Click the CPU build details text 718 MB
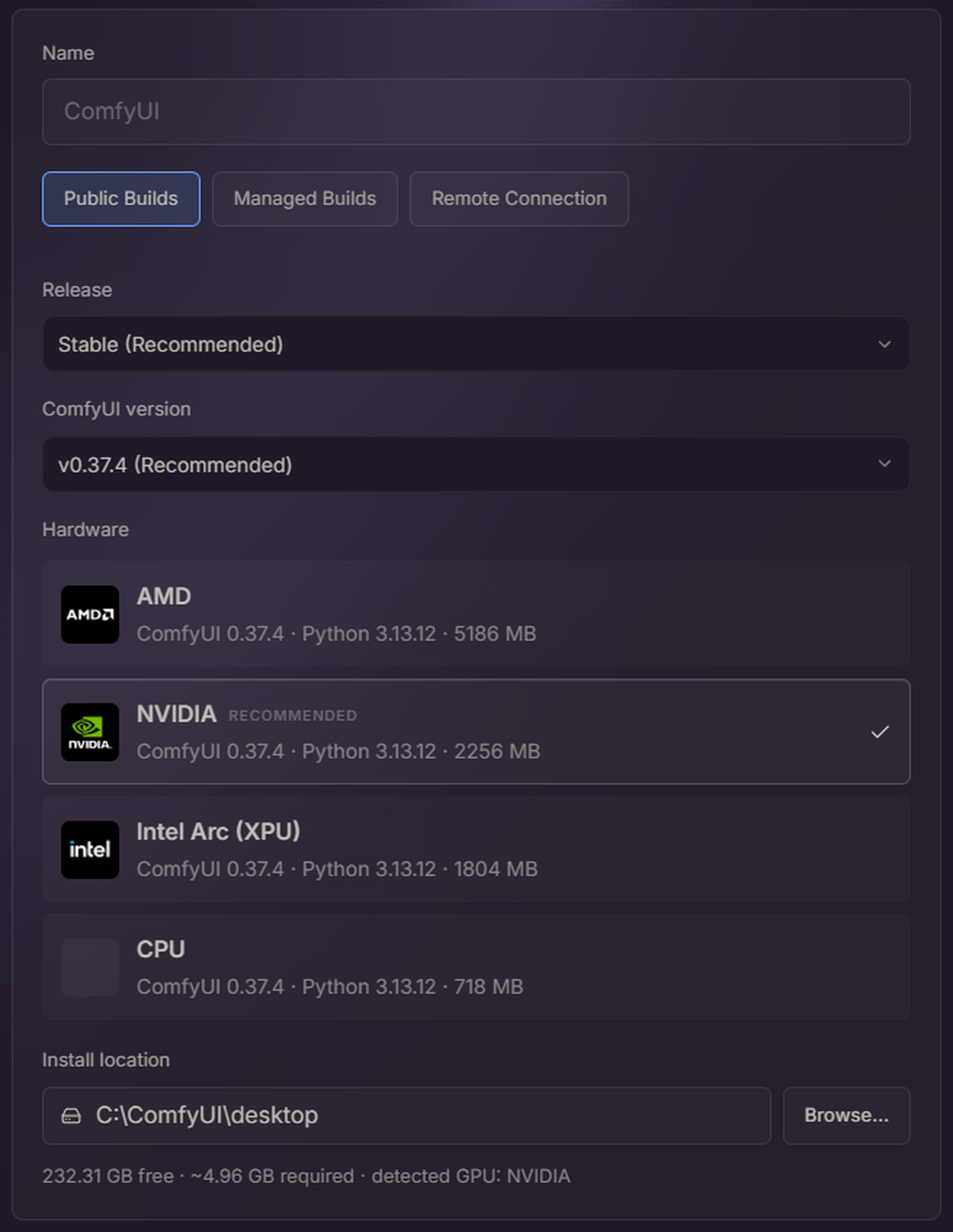This screenshot has height=1232, width=953. [330, 987]
